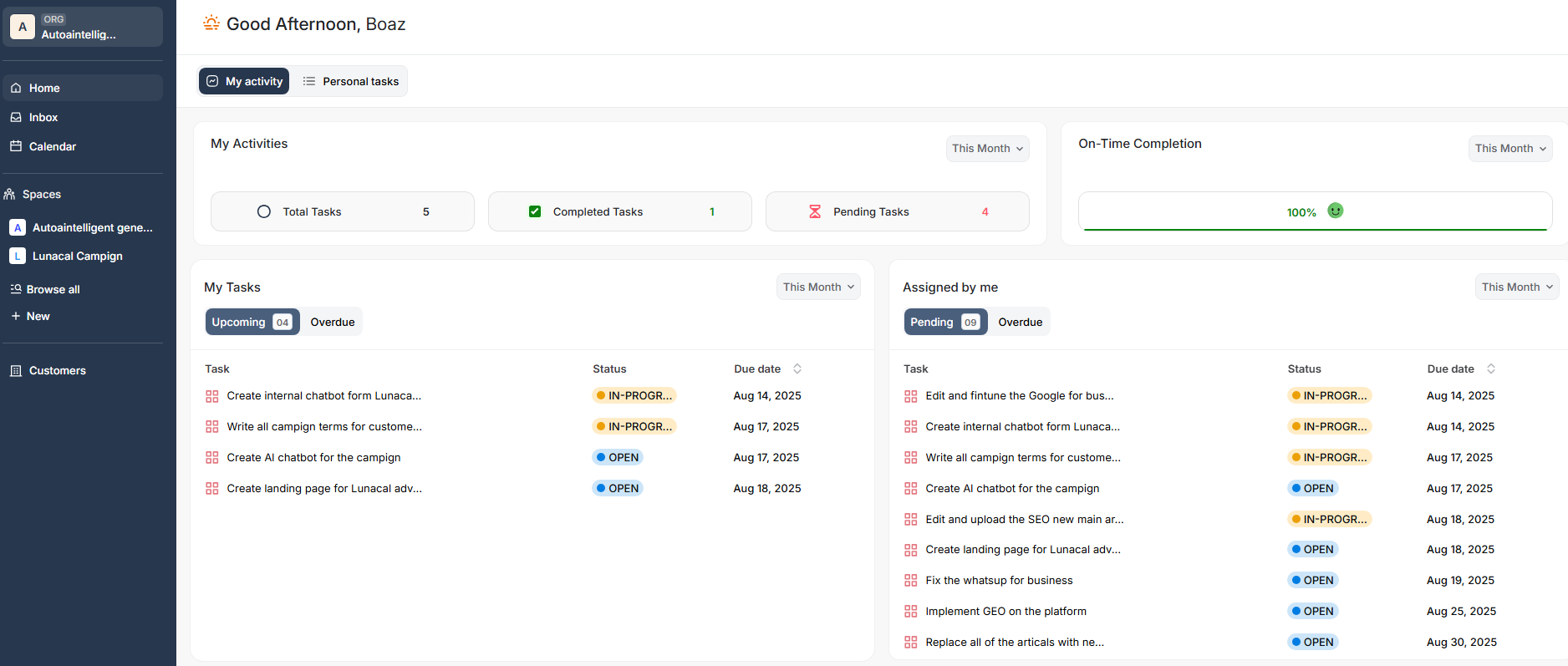
Task: Click the Total Tasks circle indicator
Action: tap(264, 211)
